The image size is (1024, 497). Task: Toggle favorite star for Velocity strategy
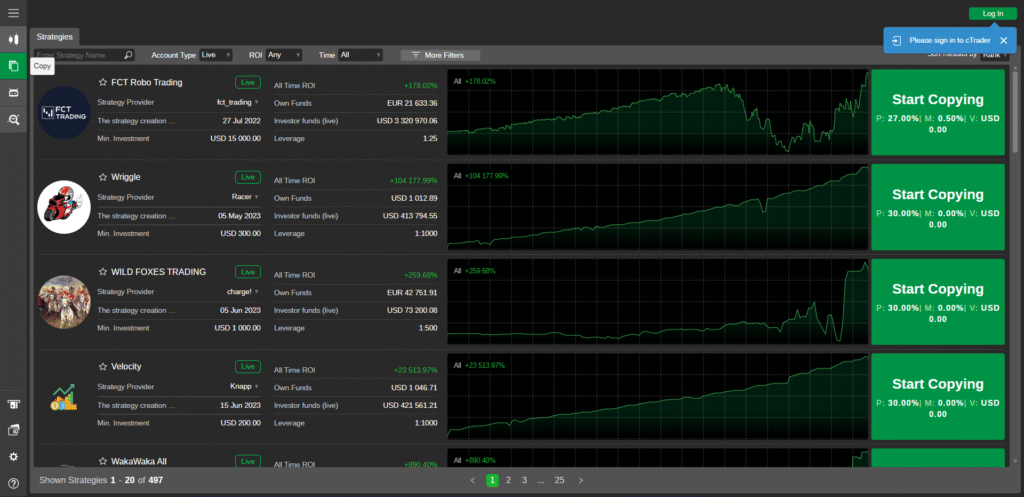[x=102, y=367]
